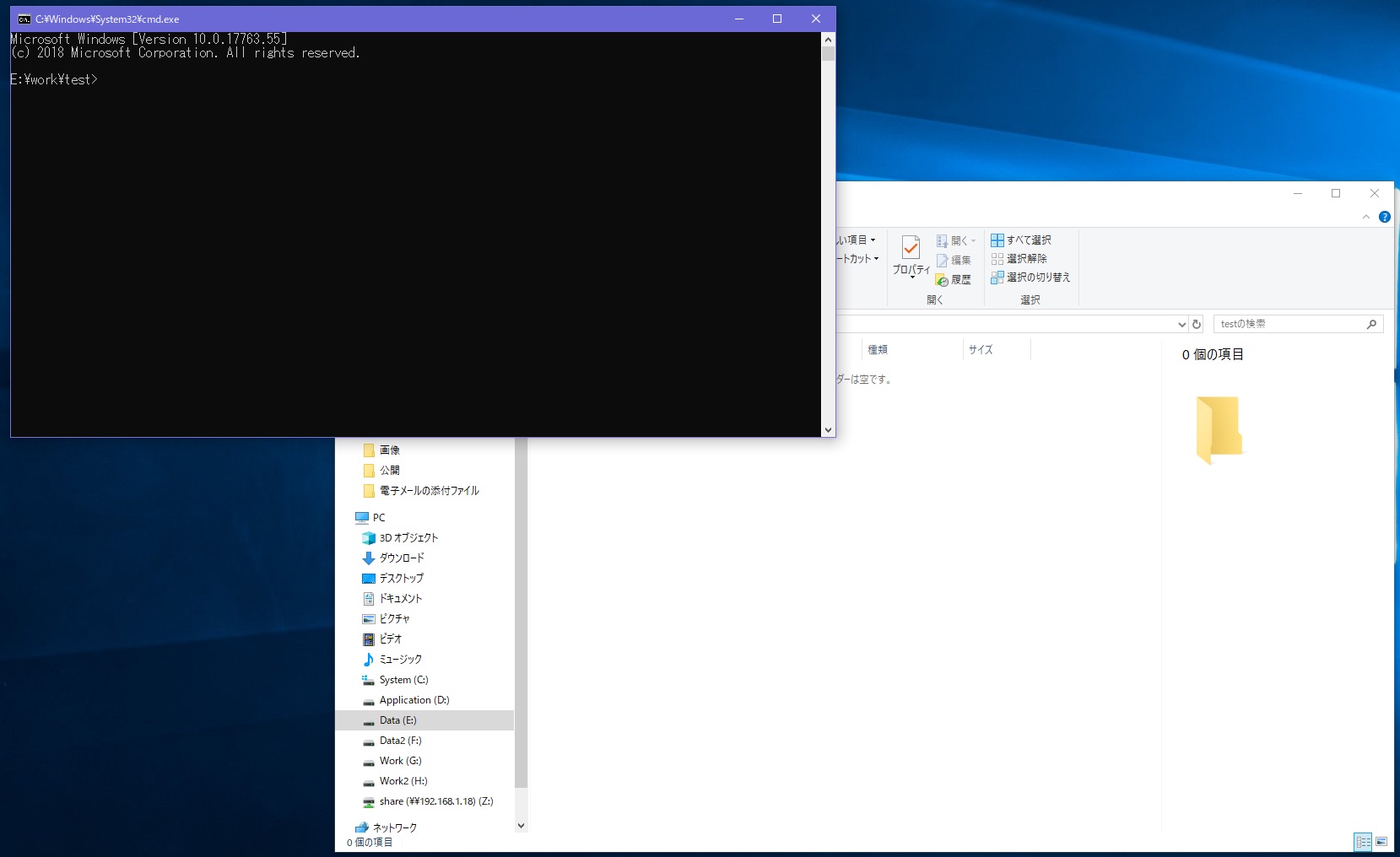Screen dimensions: 1400x857
Task: Open 3D オブジェクト in navigation pane
Action: click(x=400, y=538)
